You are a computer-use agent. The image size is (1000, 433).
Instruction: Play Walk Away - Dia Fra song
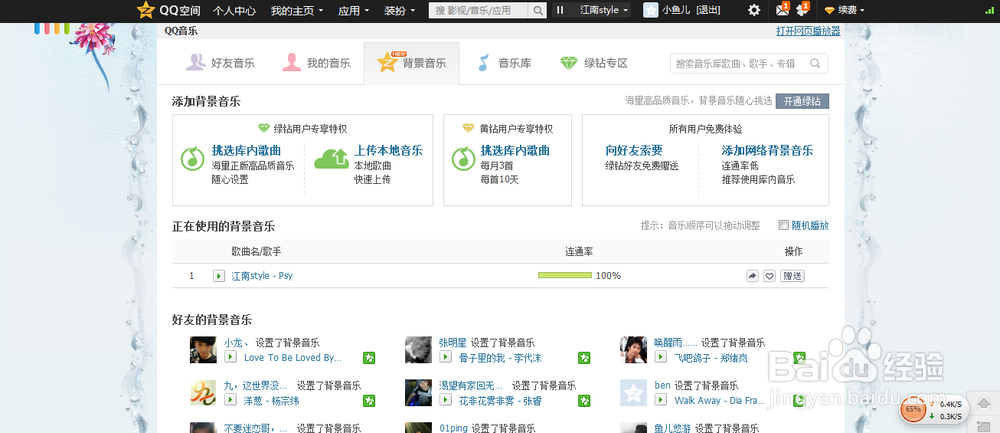pos(661,400)
